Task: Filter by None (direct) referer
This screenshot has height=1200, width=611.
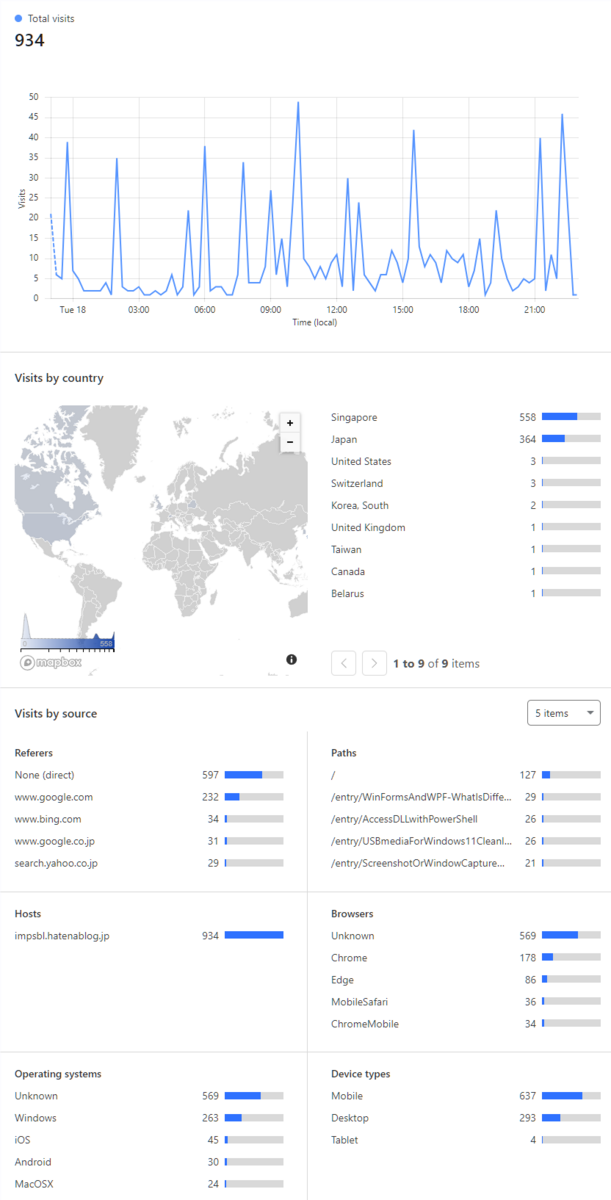Action: tap(149, 775)
